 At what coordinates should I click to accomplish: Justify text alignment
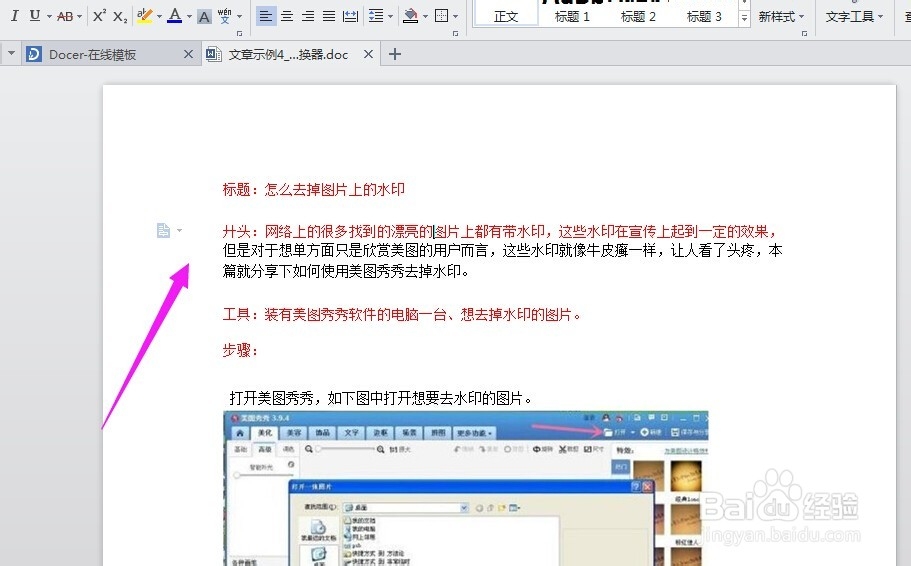329,16
